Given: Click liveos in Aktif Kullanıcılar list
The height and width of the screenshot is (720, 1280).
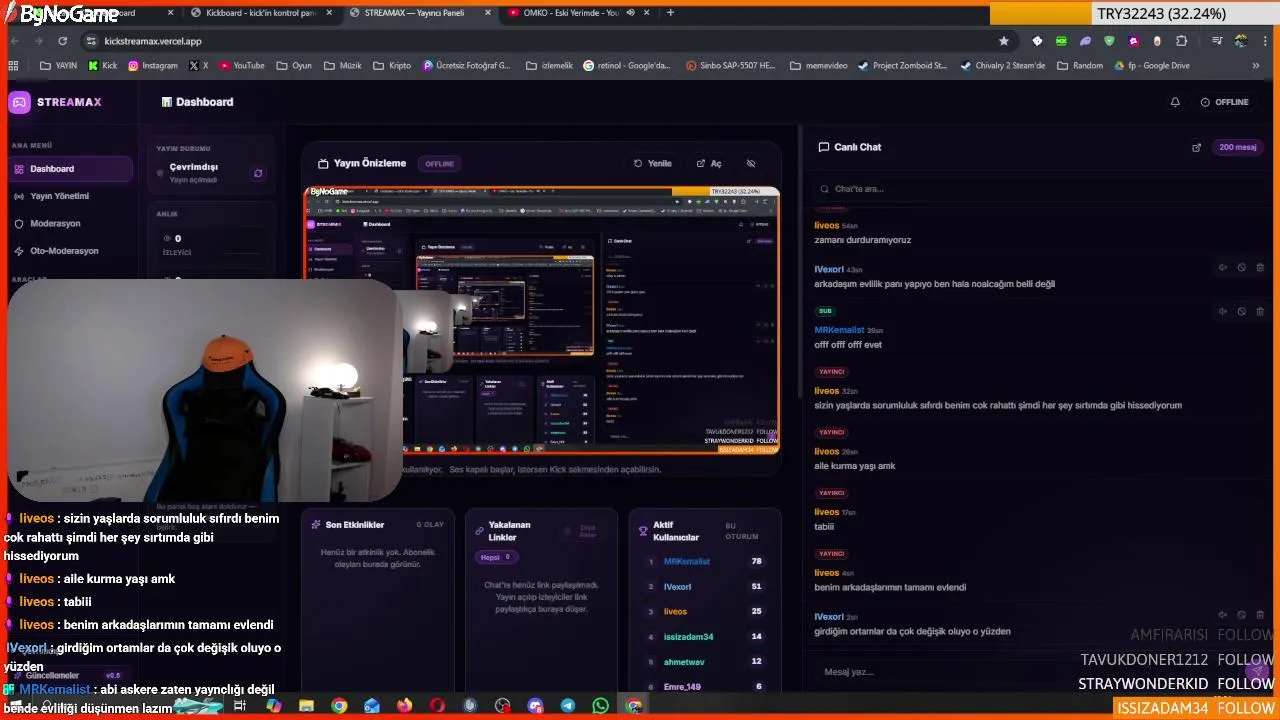Looking at the screenshot, I should coord(675,612).
